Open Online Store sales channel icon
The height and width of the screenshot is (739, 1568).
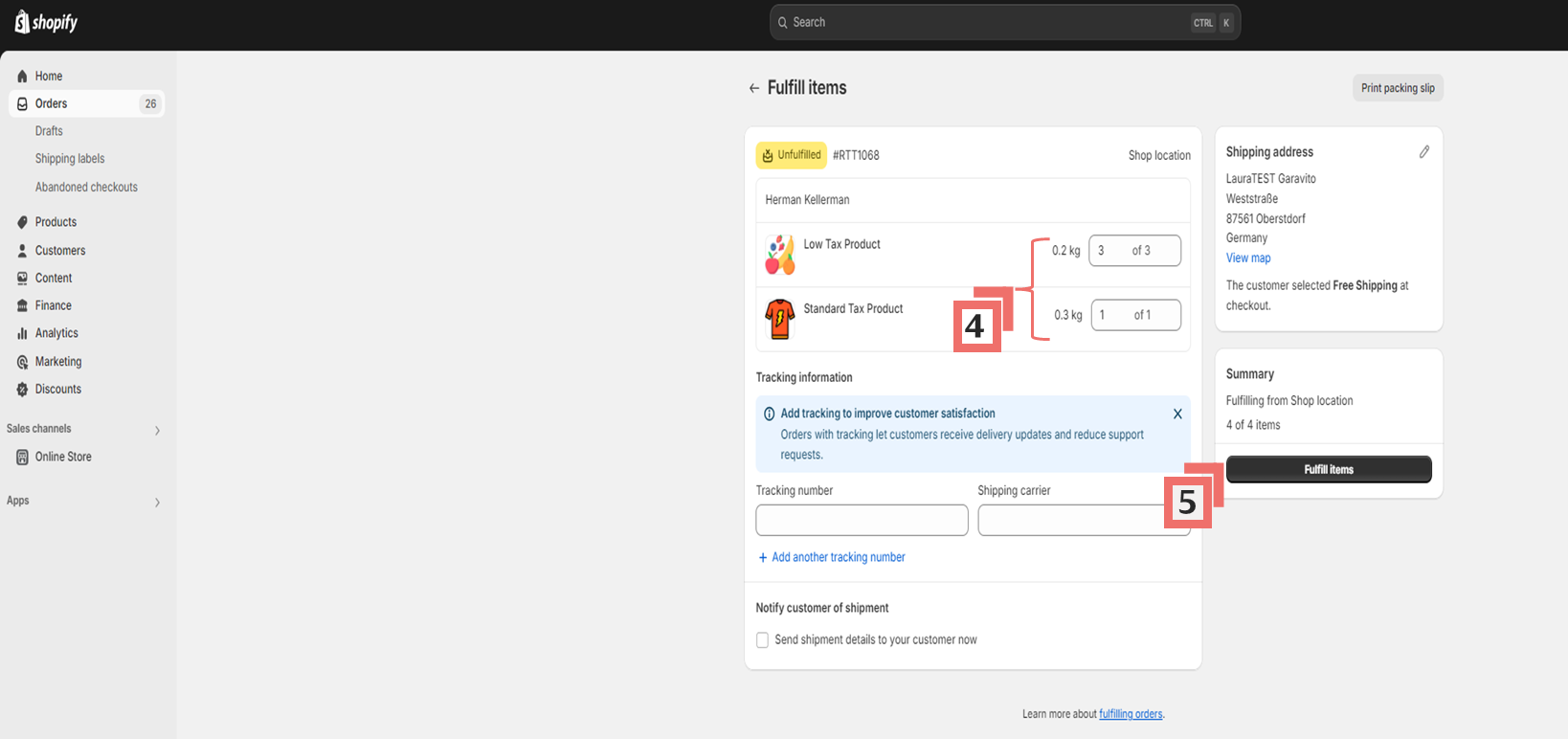click(22, 458)
